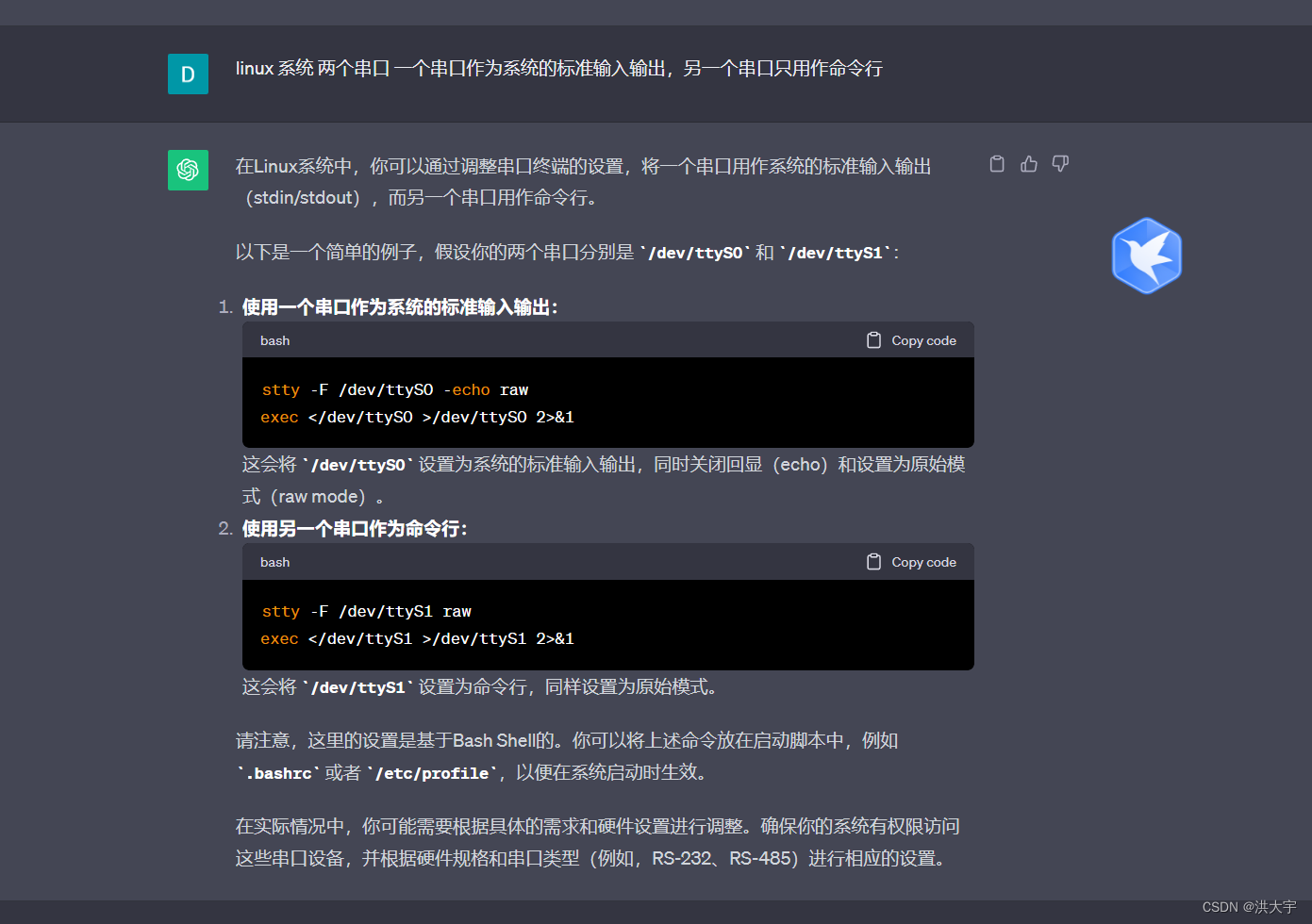Image resolution: width=1312 pixels, height=924 pixels.
Task: Click the user avatar labeled D
Action: coord(188,74)
